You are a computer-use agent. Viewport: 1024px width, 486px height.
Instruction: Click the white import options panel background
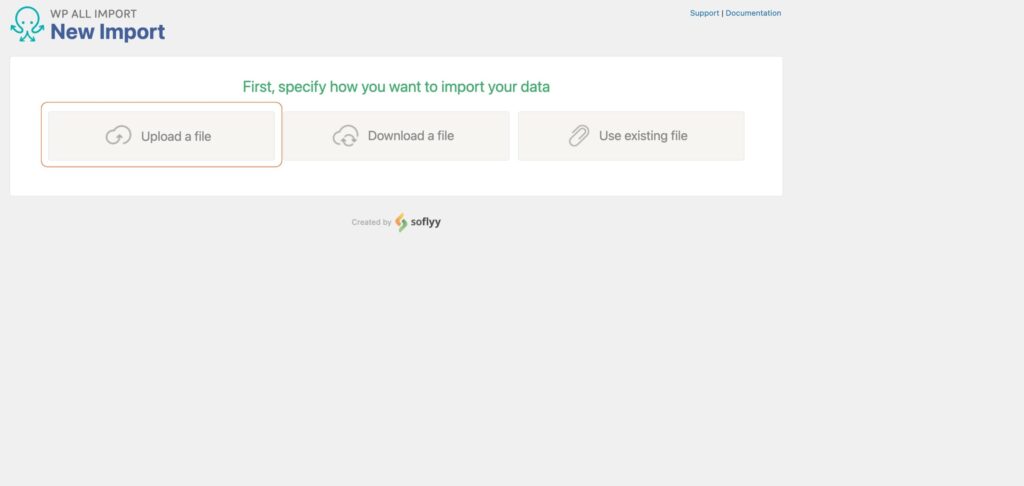point(396,180)
